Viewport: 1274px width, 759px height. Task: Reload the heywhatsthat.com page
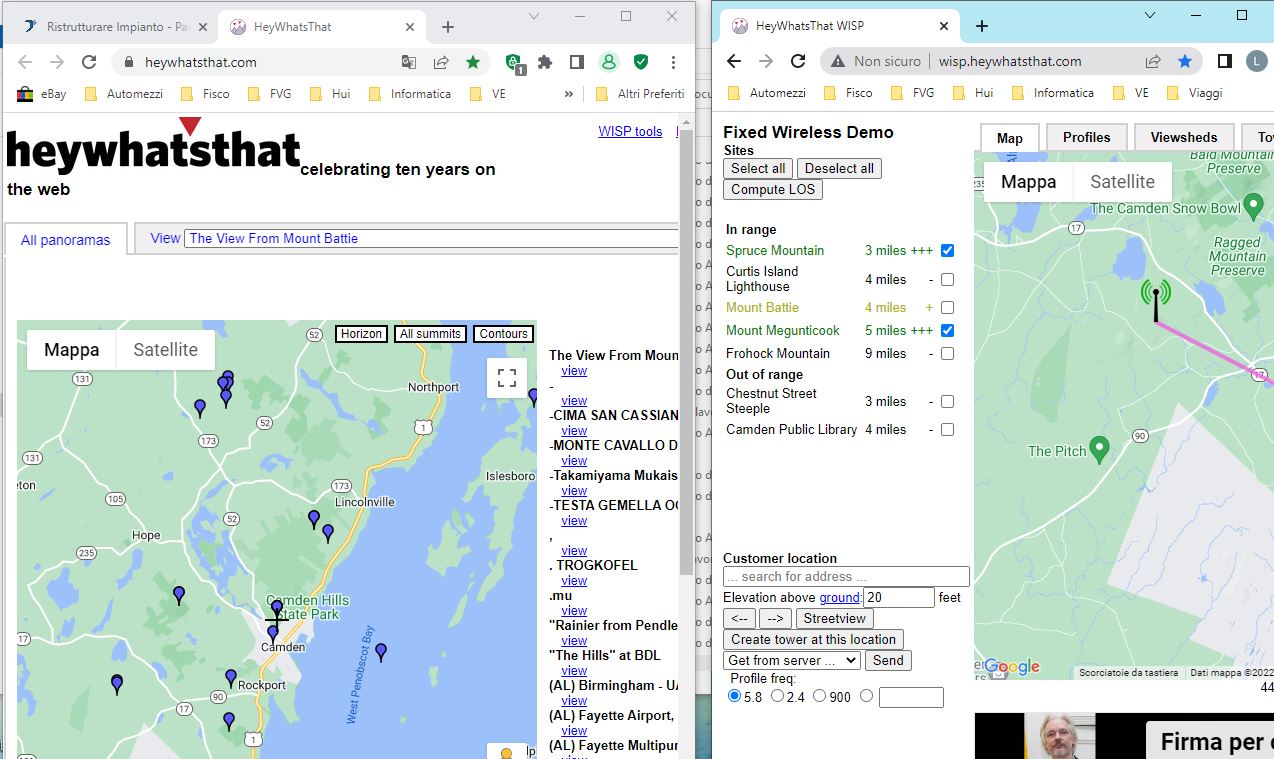pyautogui.click(x=89, y=62)
